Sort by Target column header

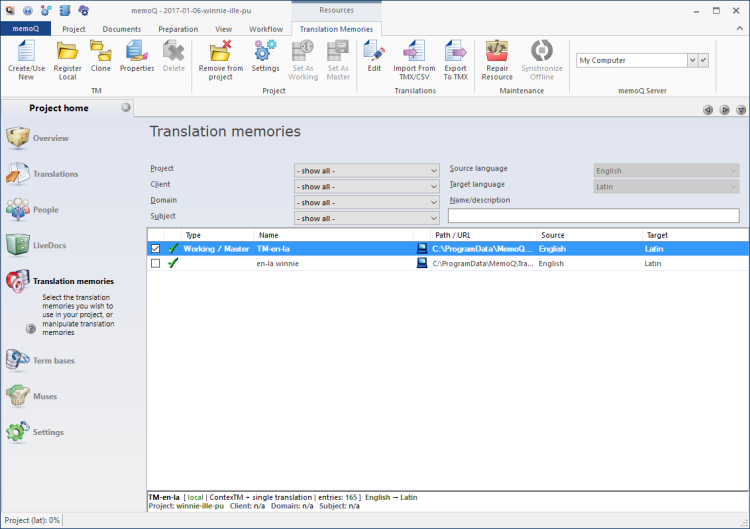[x=695, y=235]
